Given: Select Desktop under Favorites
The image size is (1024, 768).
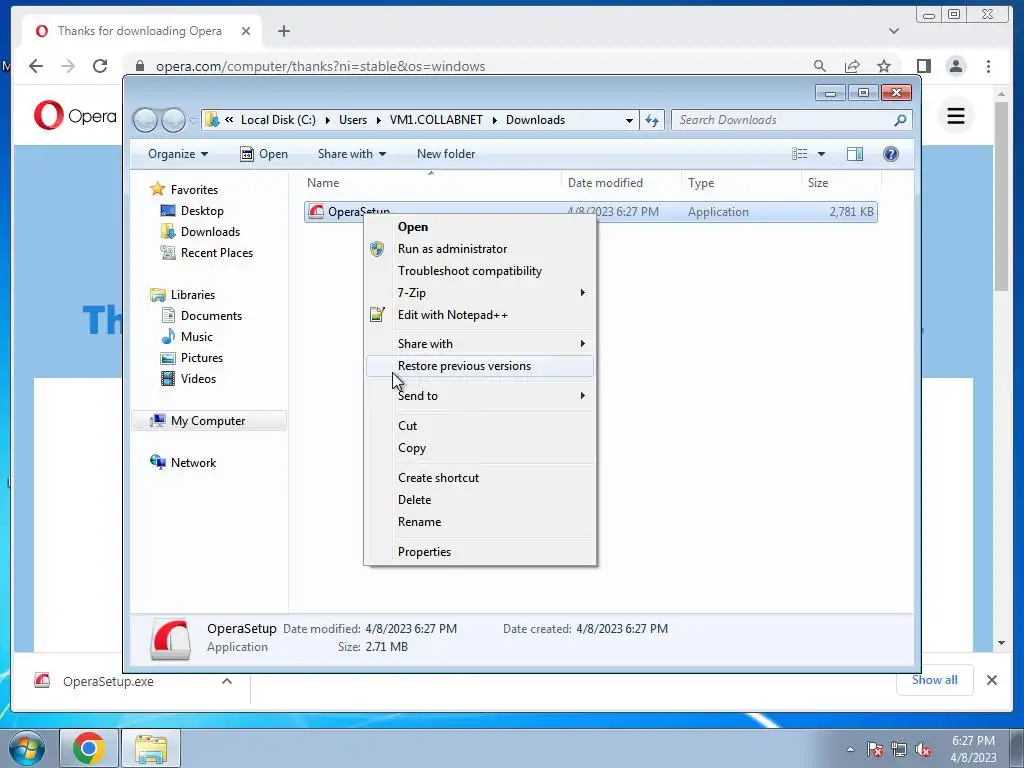Looking at the screenshot, I should point(202,211).
